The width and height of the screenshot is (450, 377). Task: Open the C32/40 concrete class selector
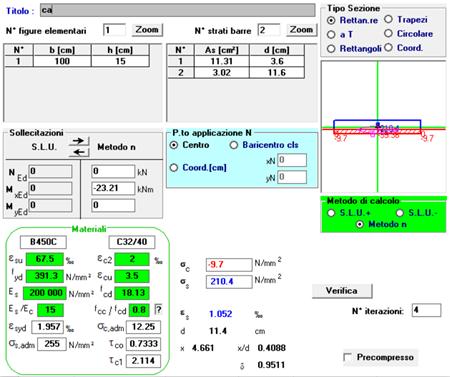point(132,242)
